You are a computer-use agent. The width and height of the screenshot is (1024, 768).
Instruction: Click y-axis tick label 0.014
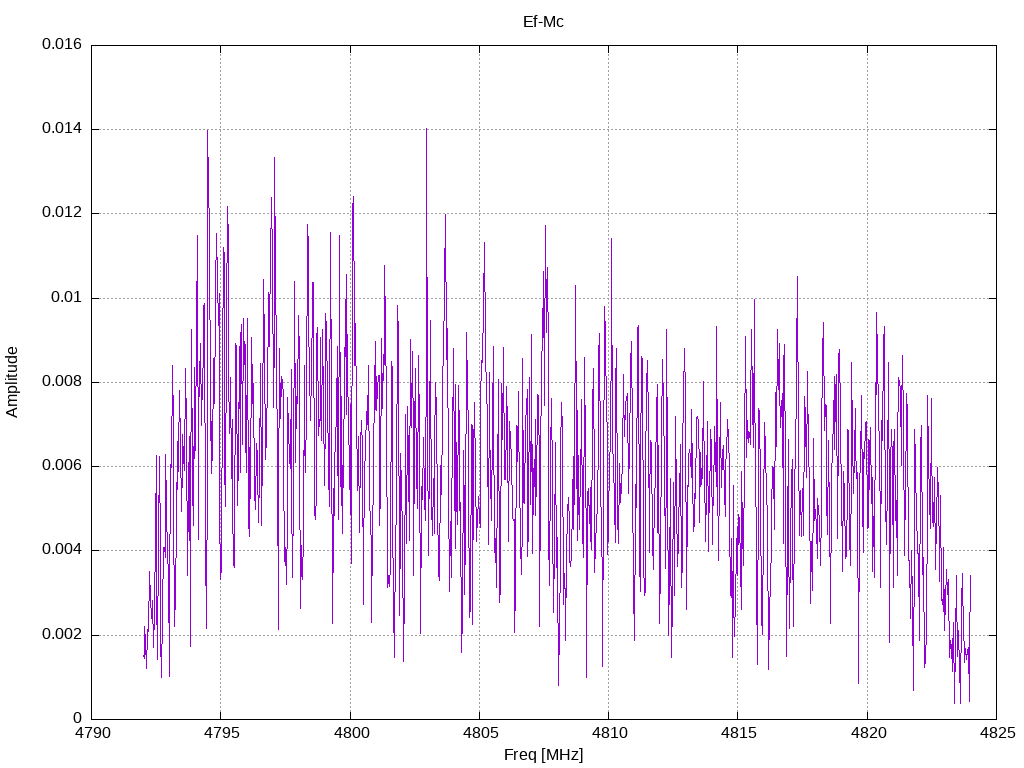coord(62,129)
